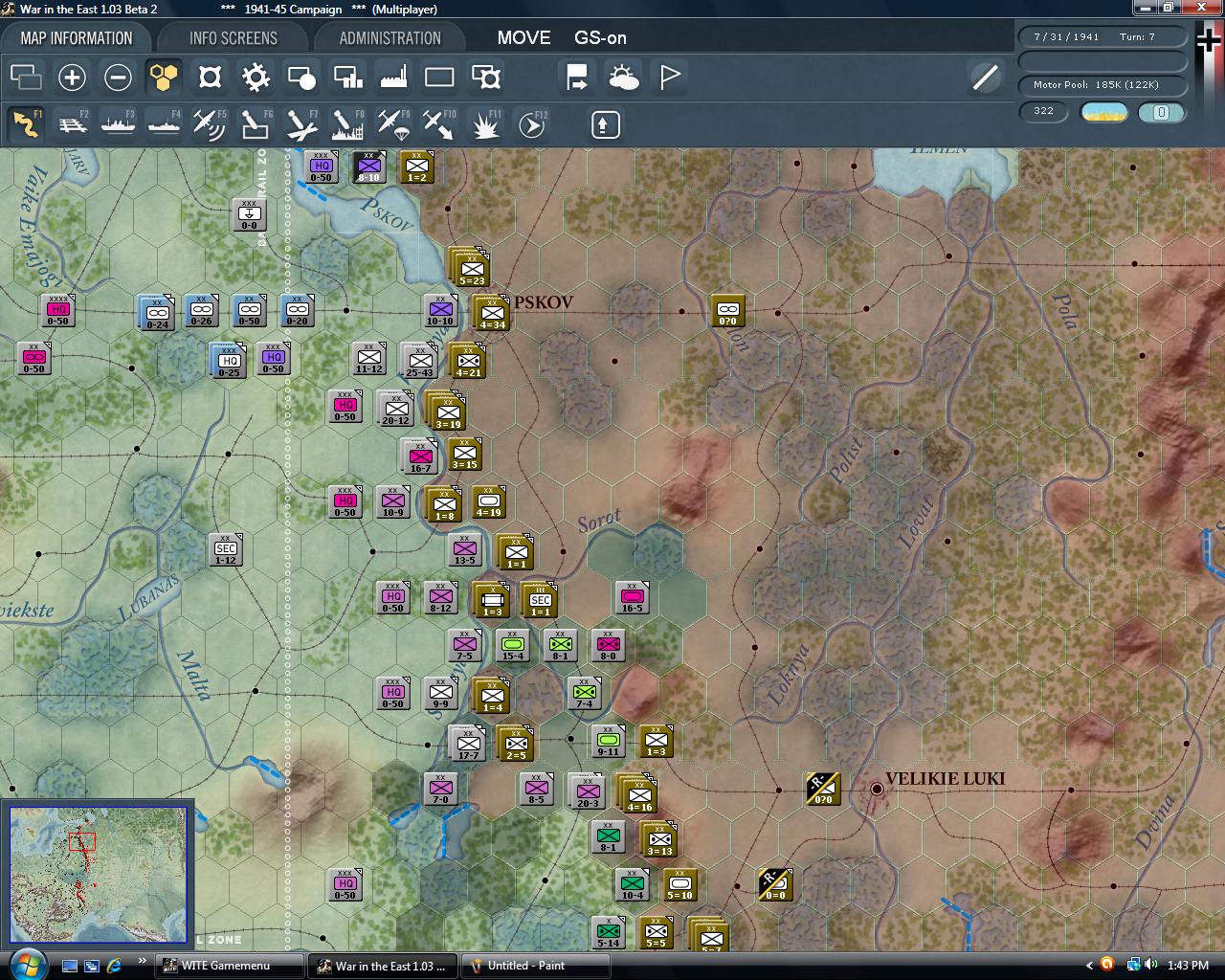
Task: Open the ADMINISTRATION tab
Action: pyautogui.click(x=388, y=37)
